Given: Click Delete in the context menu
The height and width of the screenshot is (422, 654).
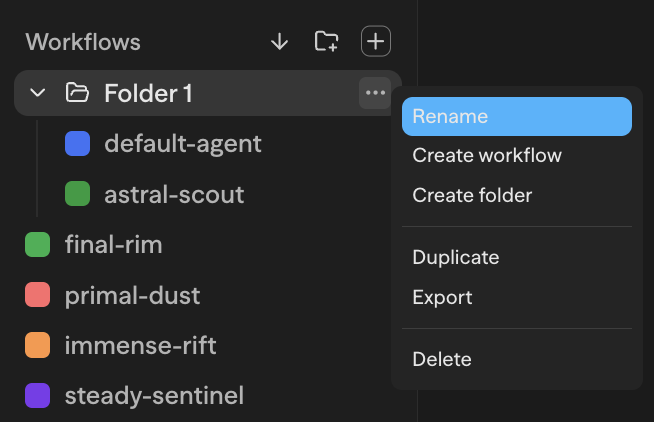Looking at the screenshot, I should pos(442,359).
